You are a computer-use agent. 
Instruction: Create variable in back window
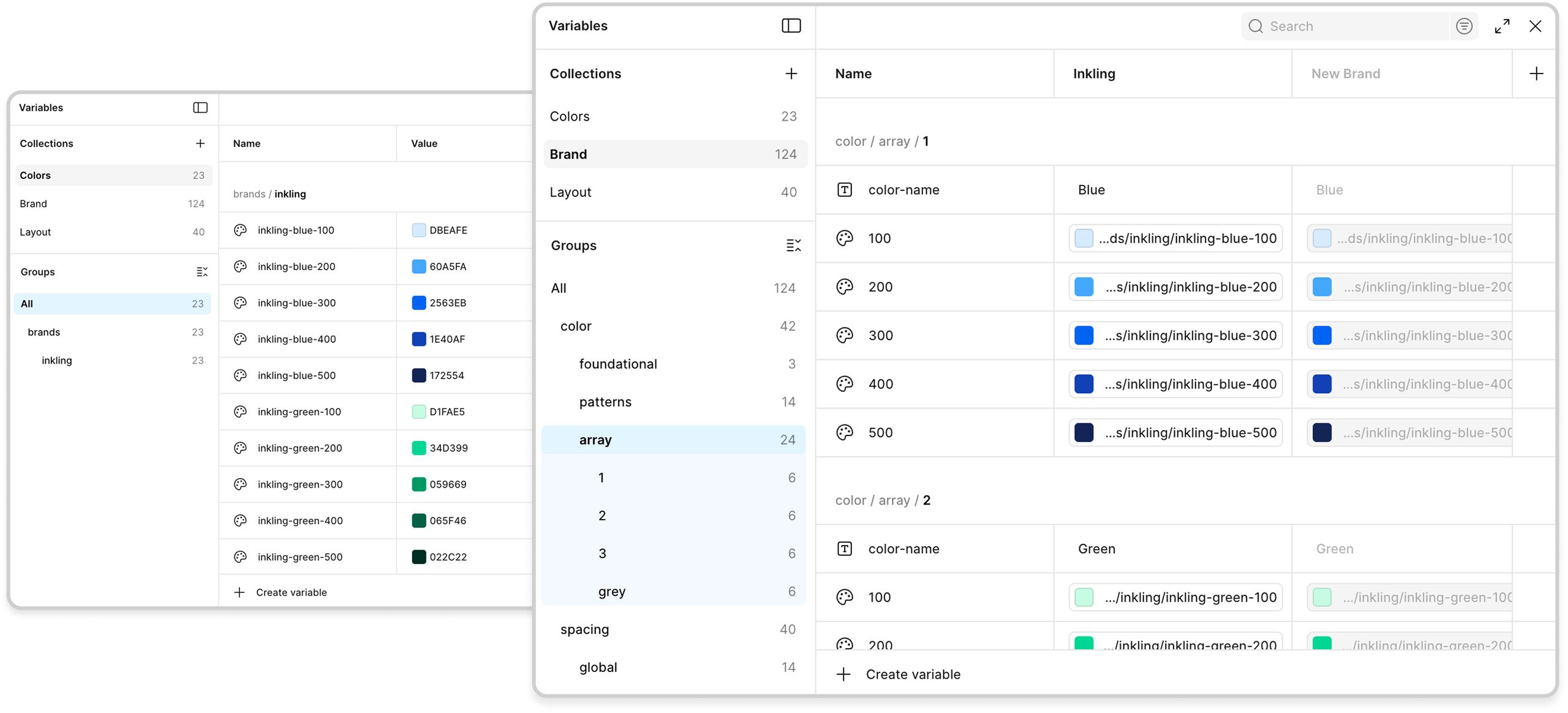(281, 592)
